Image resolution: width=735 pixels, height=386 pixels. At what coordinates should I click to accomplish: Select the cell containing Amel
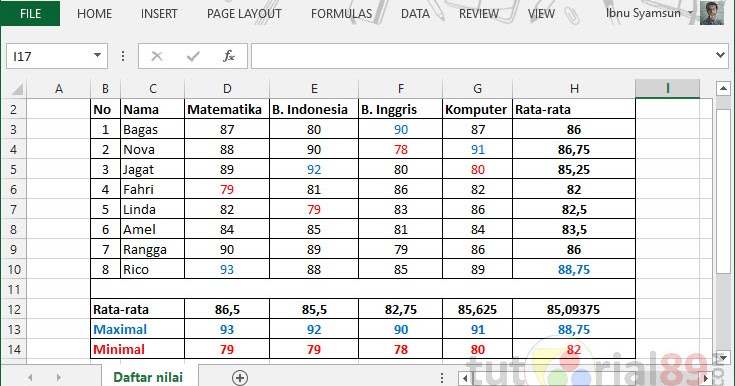coord(152,229)
